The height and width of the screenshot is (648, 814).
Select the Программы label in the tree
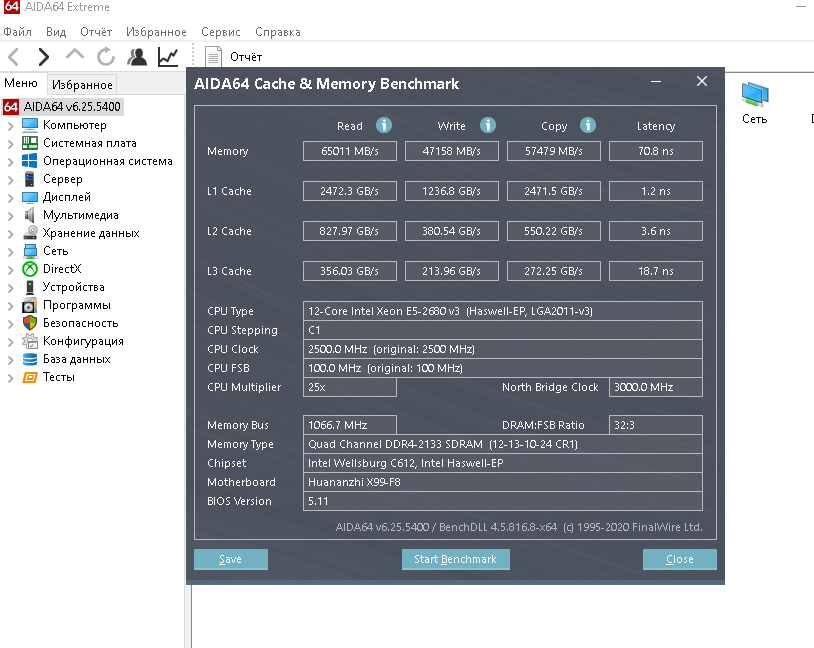[x=77, y=305]
